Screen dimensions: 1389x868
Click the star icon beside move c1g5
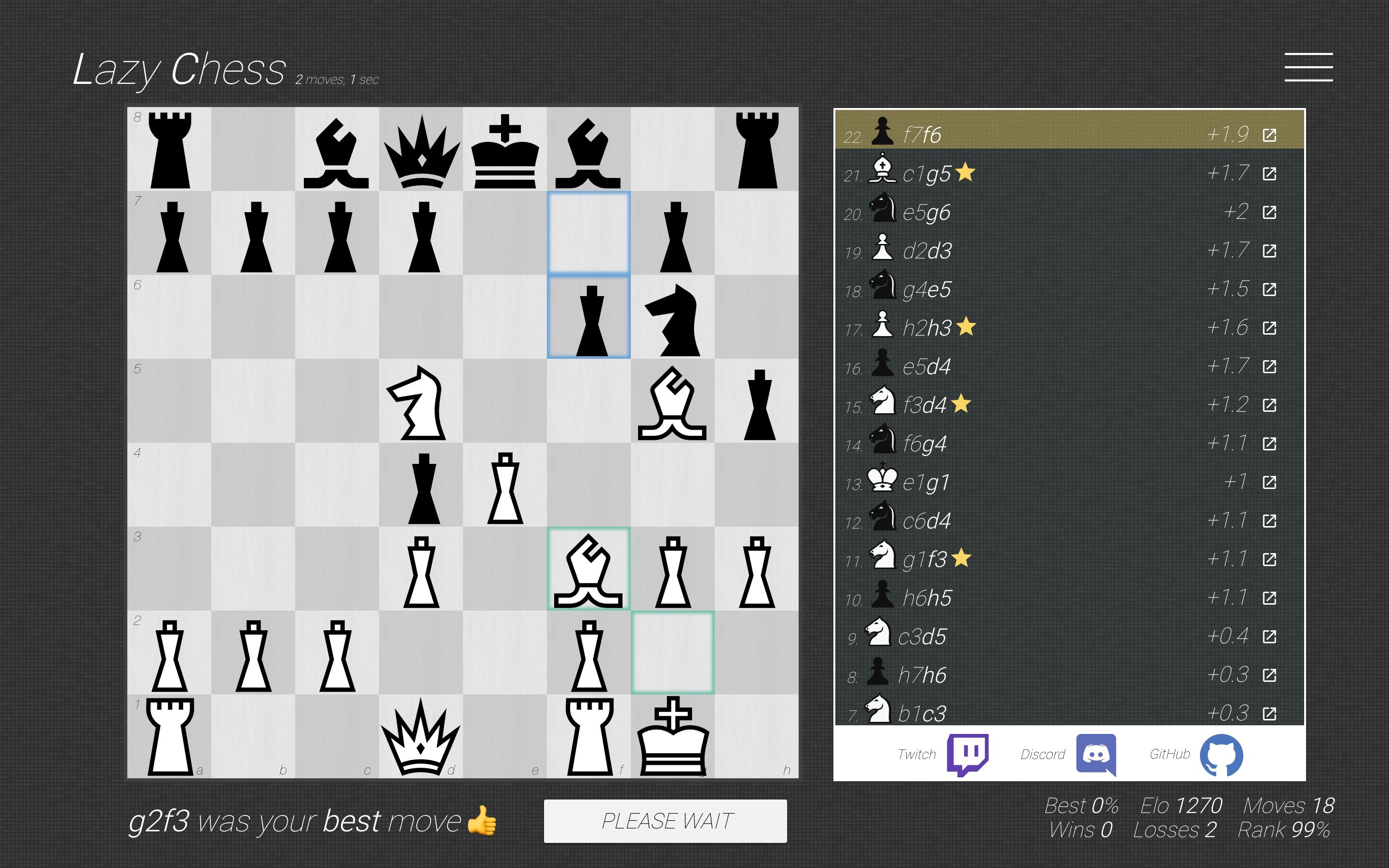point(965,172)
